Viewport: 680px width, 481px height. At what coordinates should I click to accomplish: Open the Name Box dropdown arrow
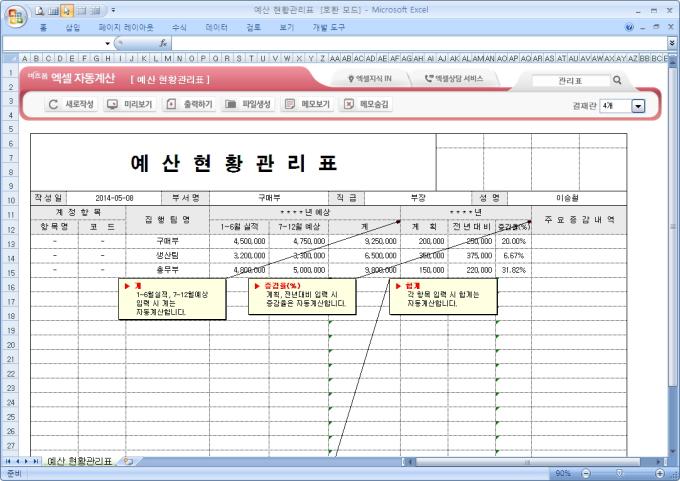coord(108,43)
